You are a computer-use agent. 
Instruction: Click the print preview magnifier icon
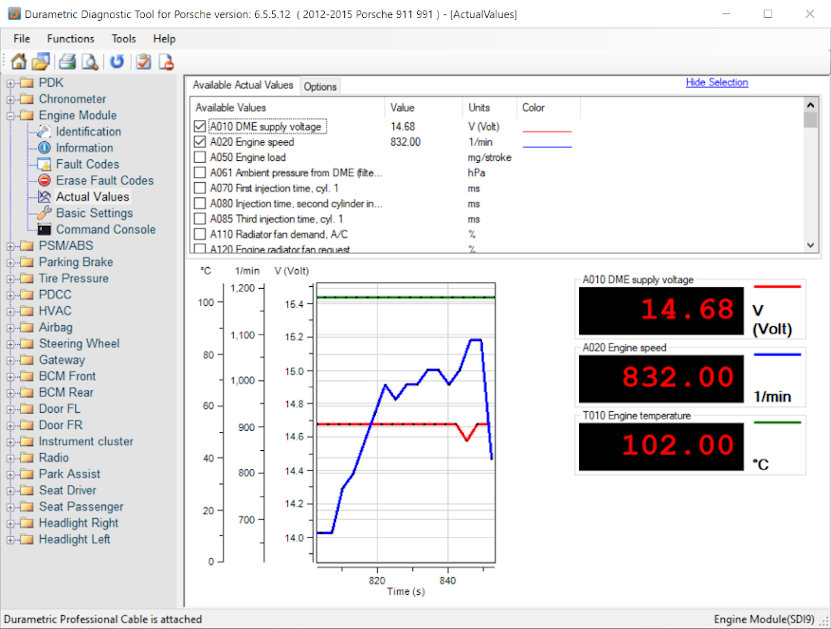pyautogui.click(x=90, y=61)
